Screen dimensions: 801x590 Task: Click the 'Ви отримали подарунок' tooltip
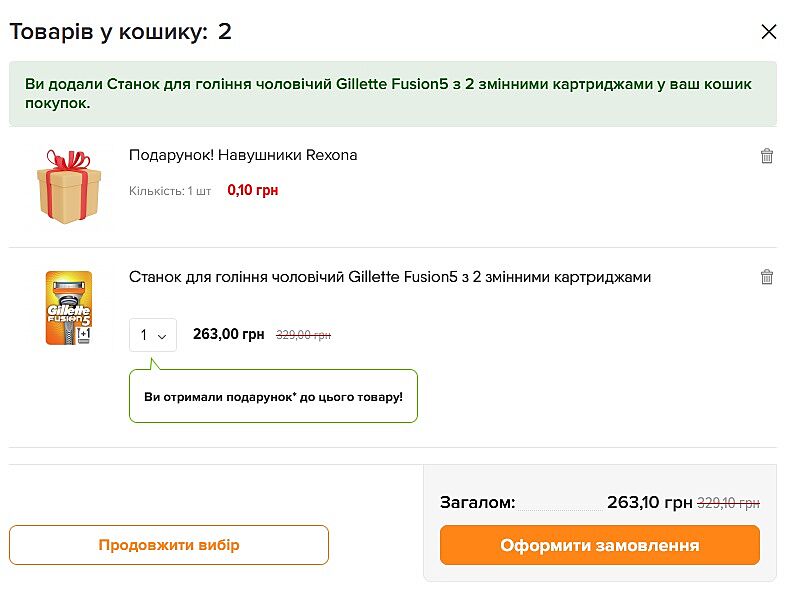(x=273, y=397)
